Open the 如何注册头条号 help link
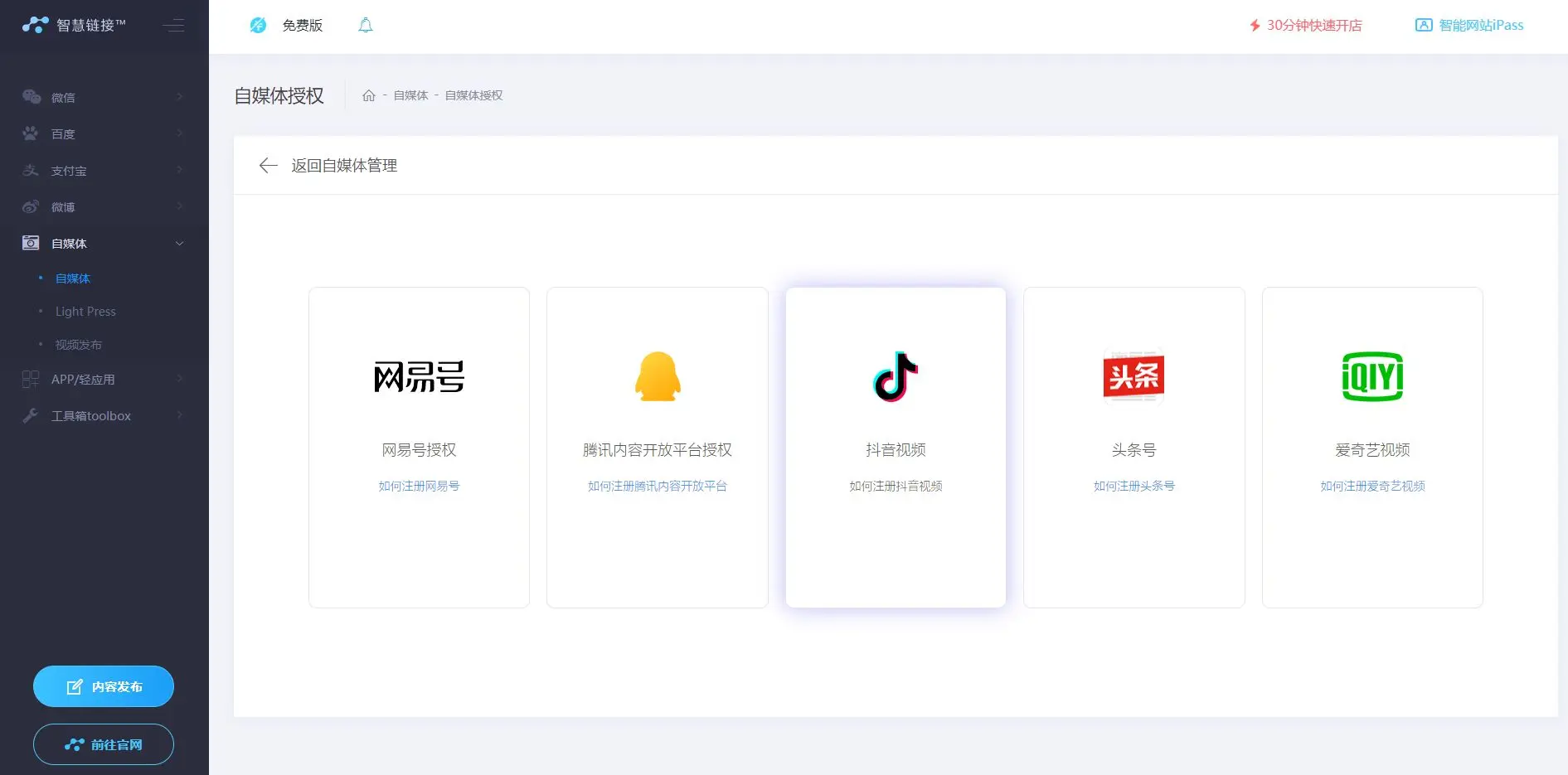 click(1134, 487)
